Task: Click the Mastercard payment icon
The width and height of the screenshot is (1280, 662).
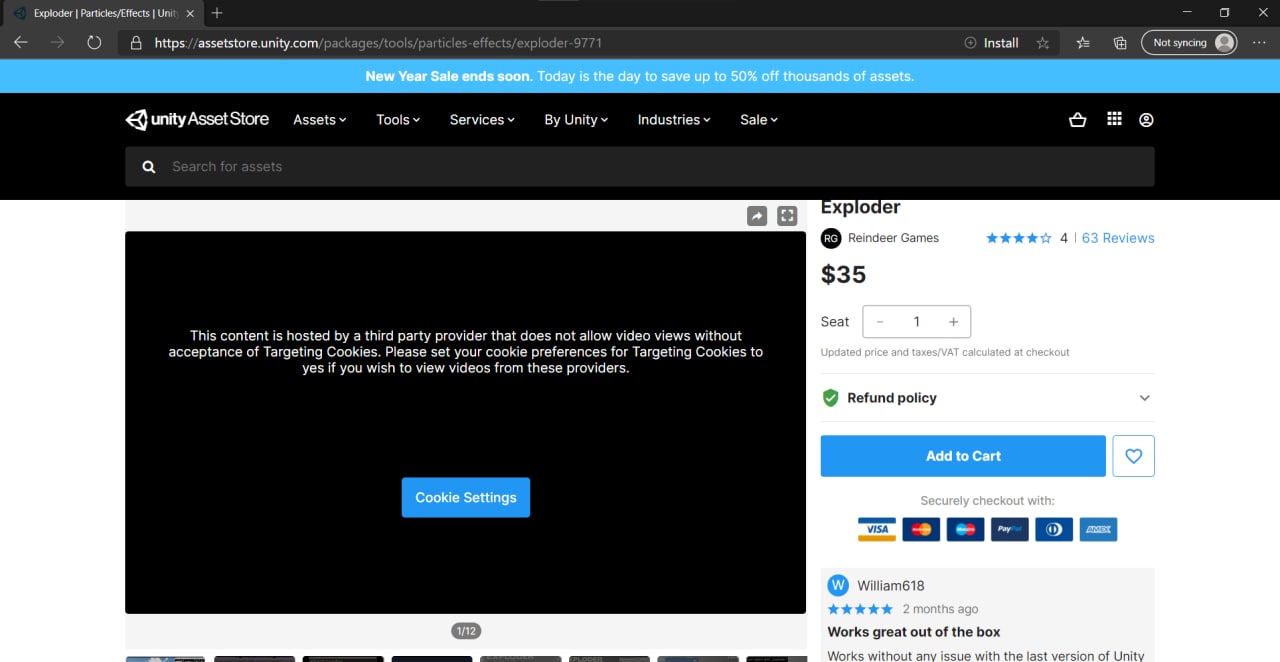Action: coord(921,529)
